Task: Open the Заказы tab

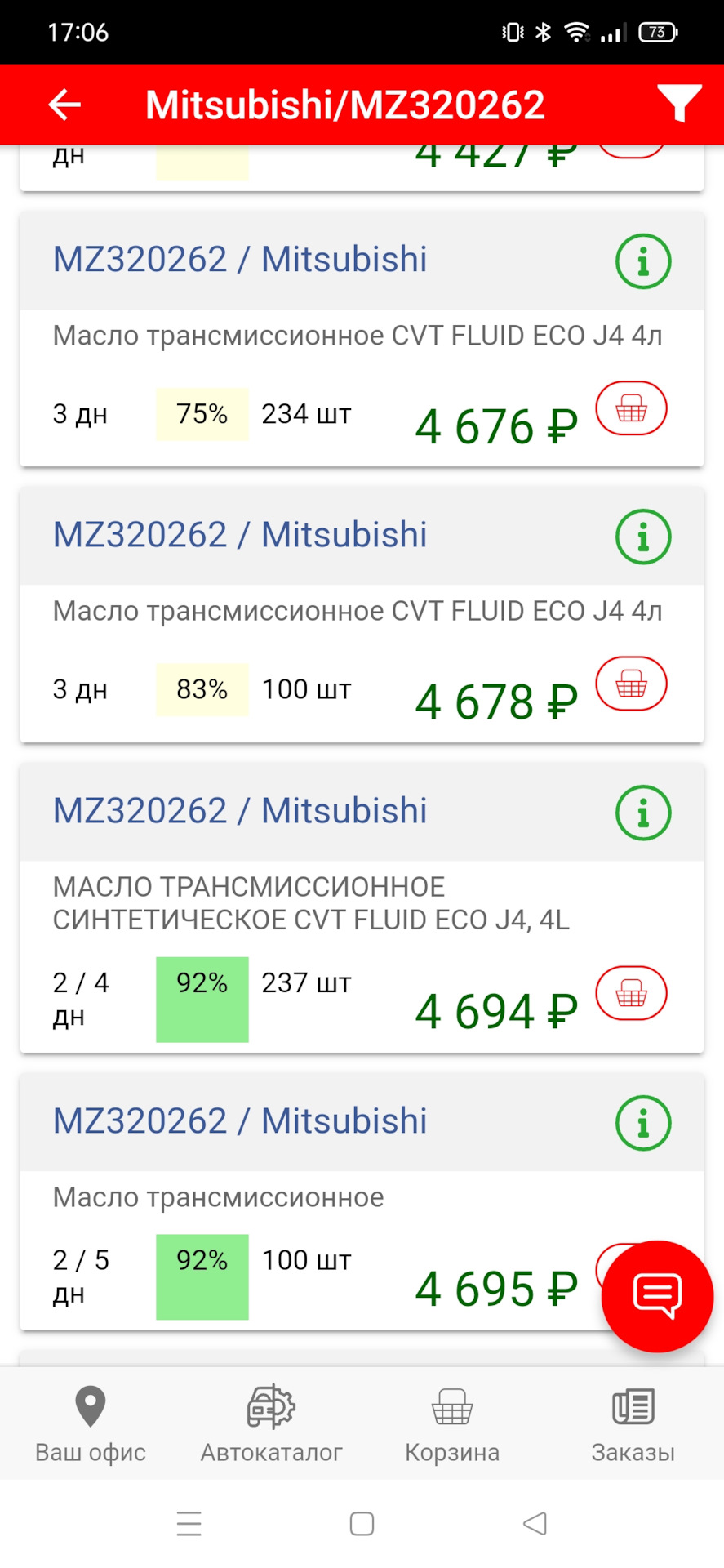Action: click(x=633, y=1423)
